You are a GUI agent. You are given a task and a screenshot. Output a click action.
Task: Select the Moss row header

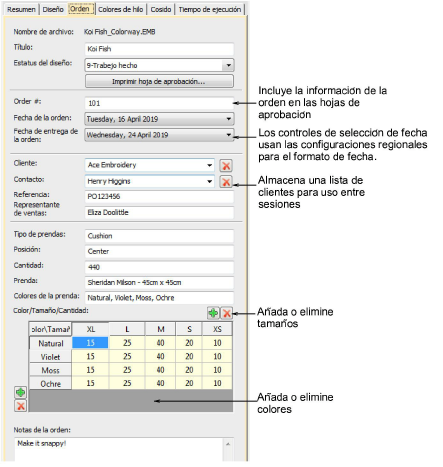click(51, 370)
